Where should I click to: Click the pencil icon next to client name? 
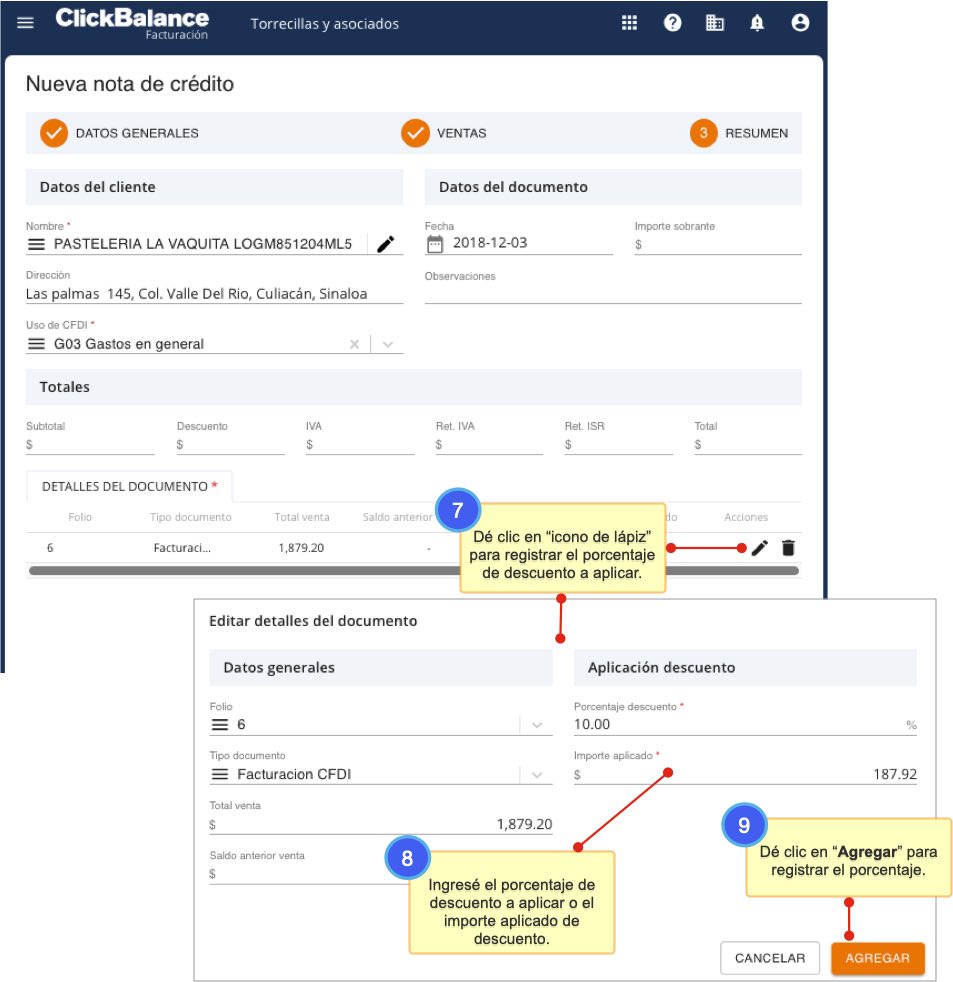pyautogui.click(x=386, y=244)
